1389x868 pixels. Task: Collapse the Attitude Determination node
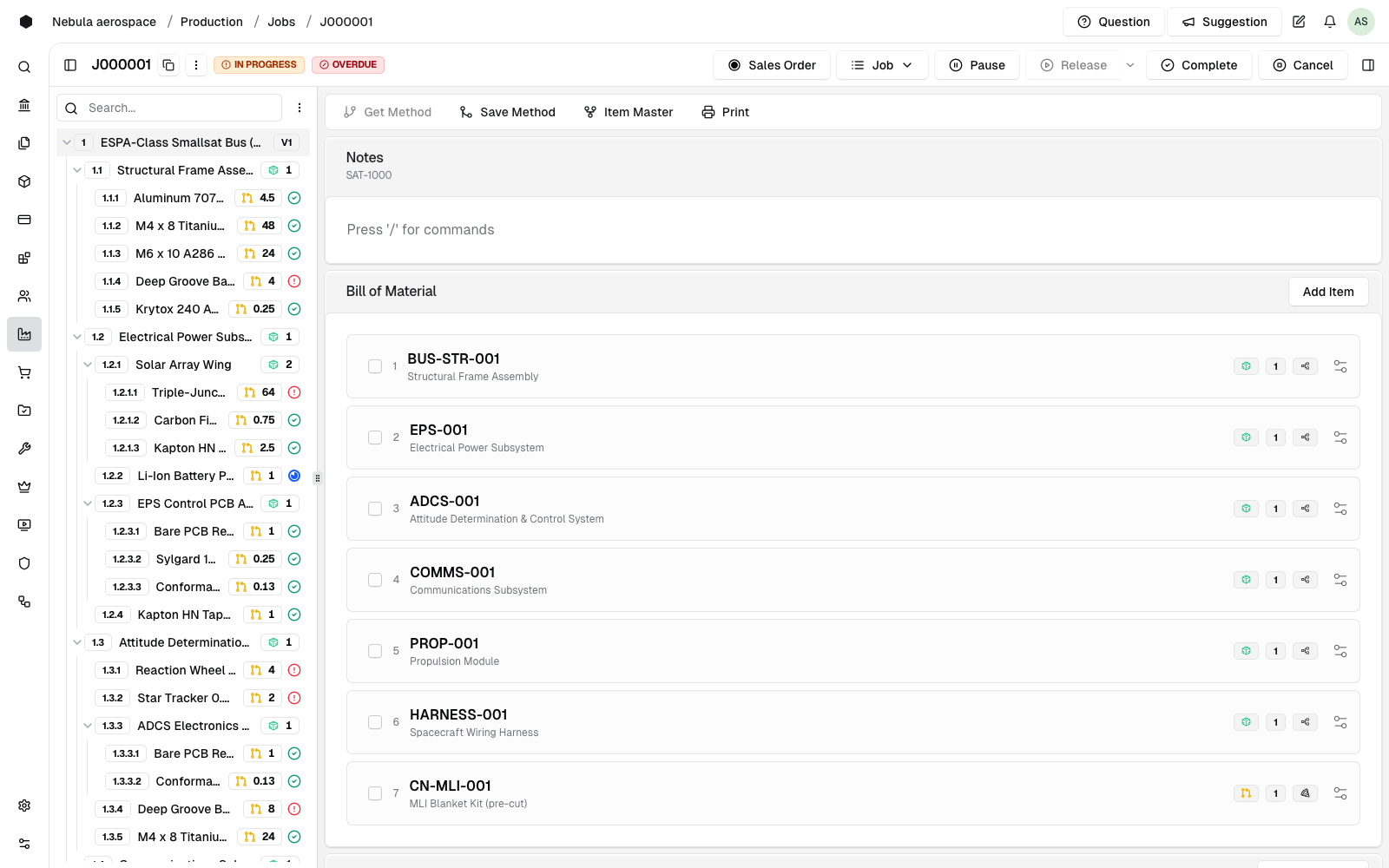77,642
